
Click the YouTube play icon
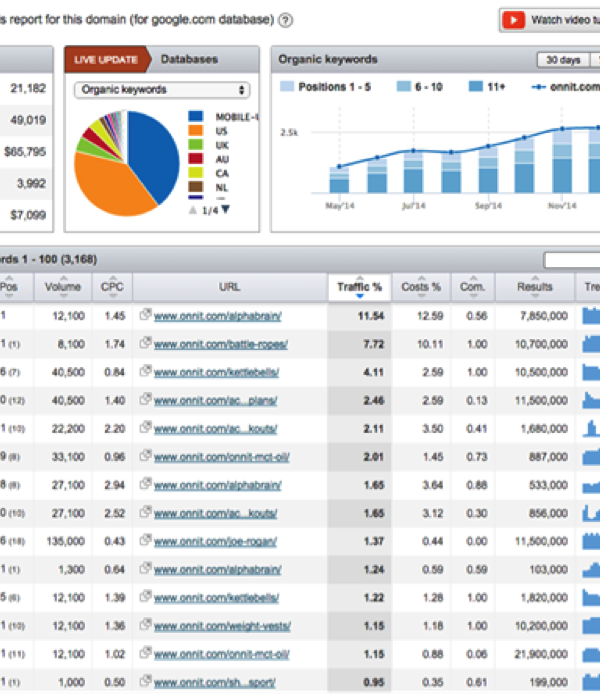tap(514, 19)
